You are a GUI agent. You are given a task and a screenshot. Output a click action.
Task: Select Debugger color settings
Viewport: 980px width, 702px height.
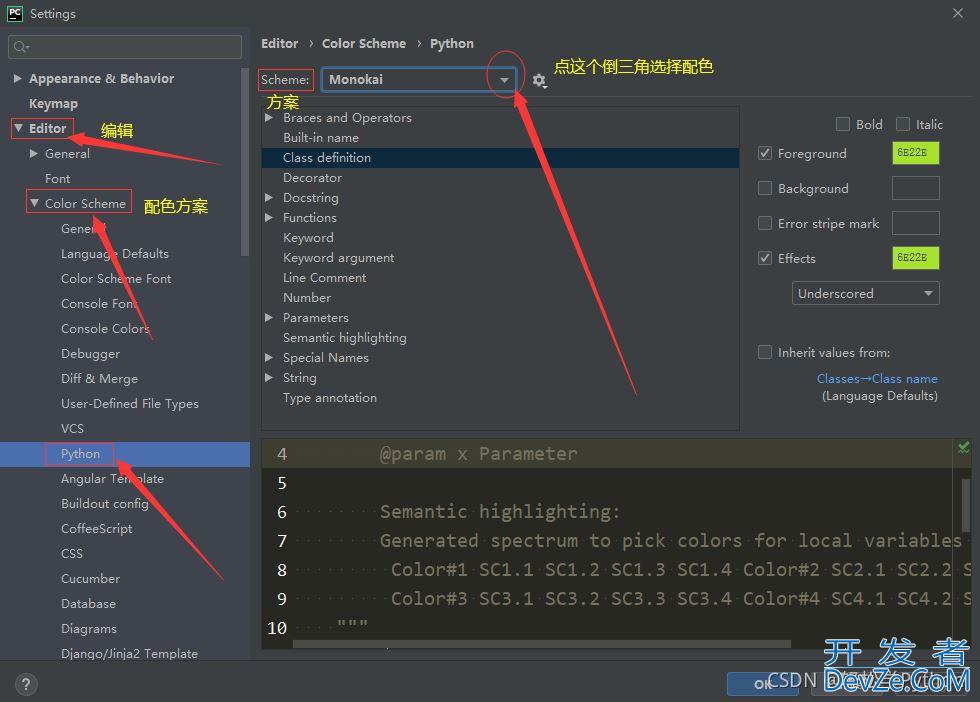point(91,354)
